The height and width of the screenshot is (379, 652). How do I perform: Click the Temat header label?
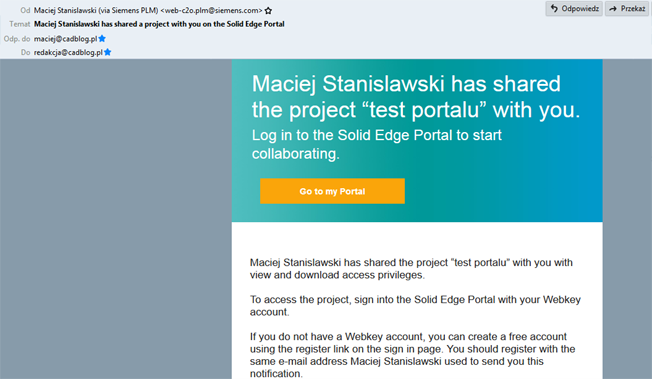click(x=20, y=24)
